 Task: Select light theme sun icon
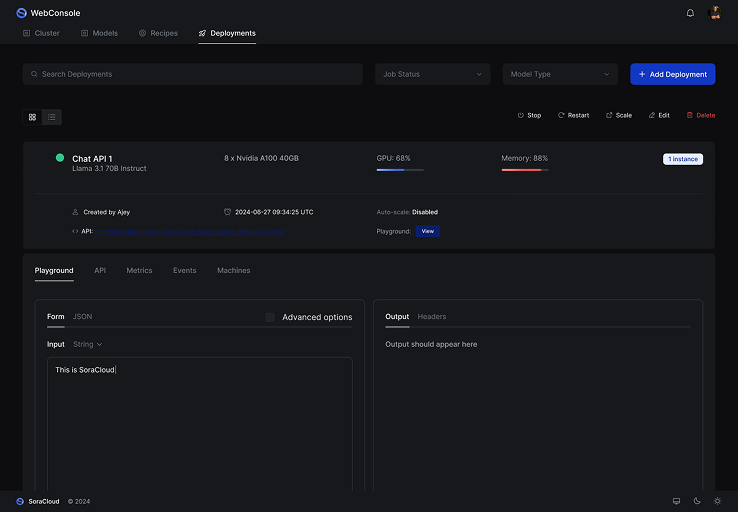click(717, 501)
